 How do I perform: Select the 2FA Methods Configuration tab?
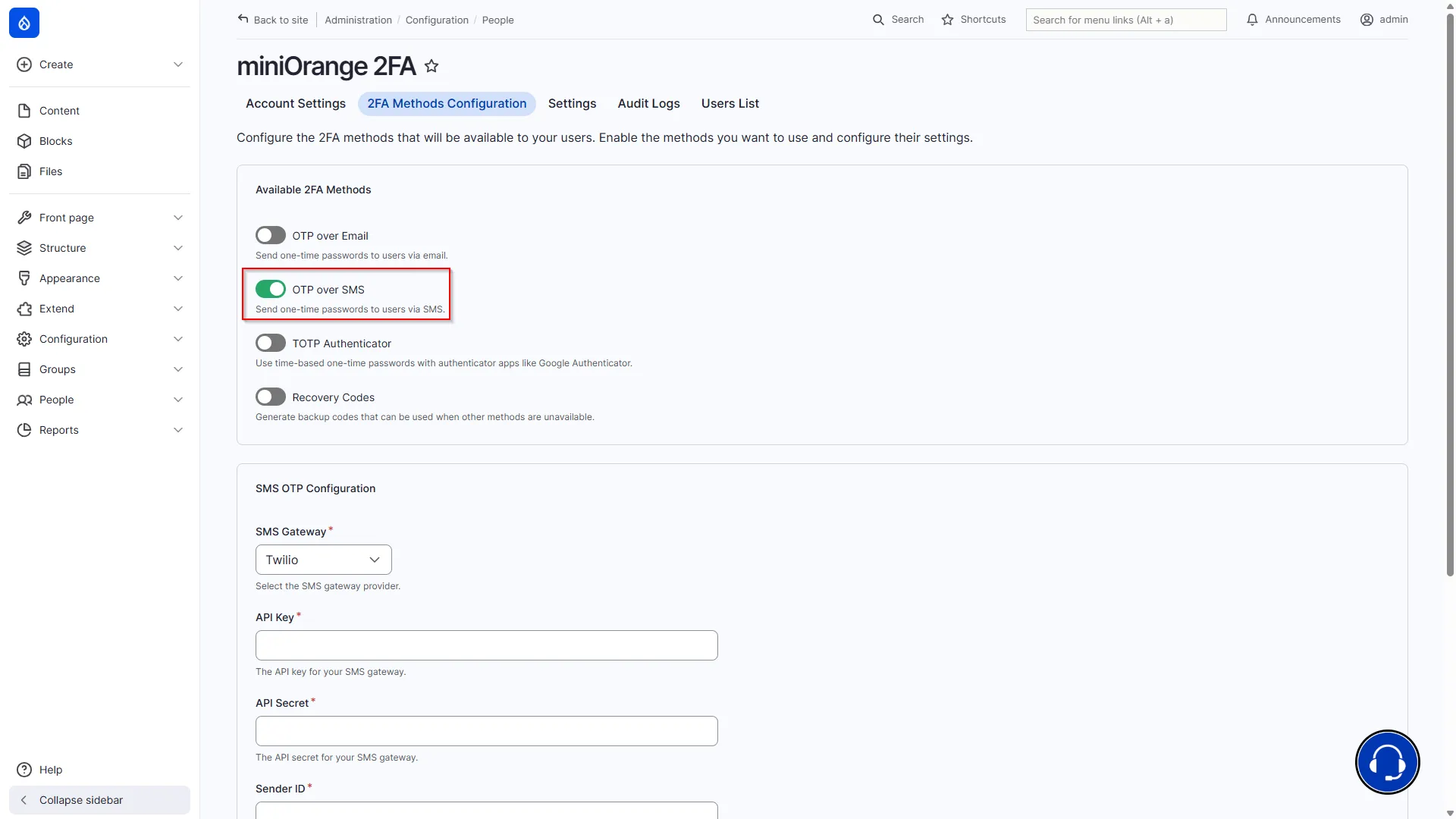pyautogui.click(x=447, y=104)
